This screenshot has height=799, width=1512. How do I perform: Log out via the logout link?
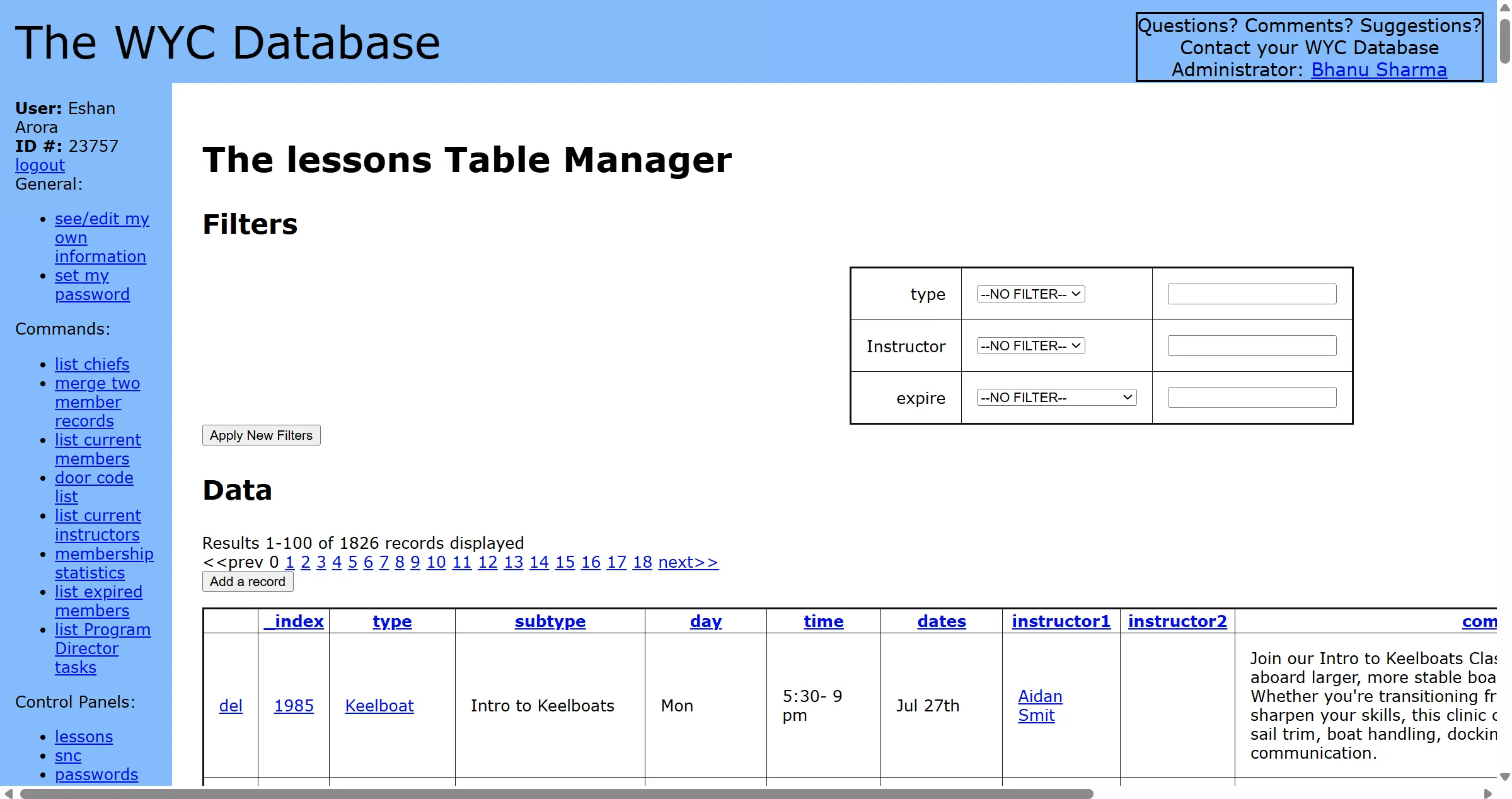coord(40,165)
